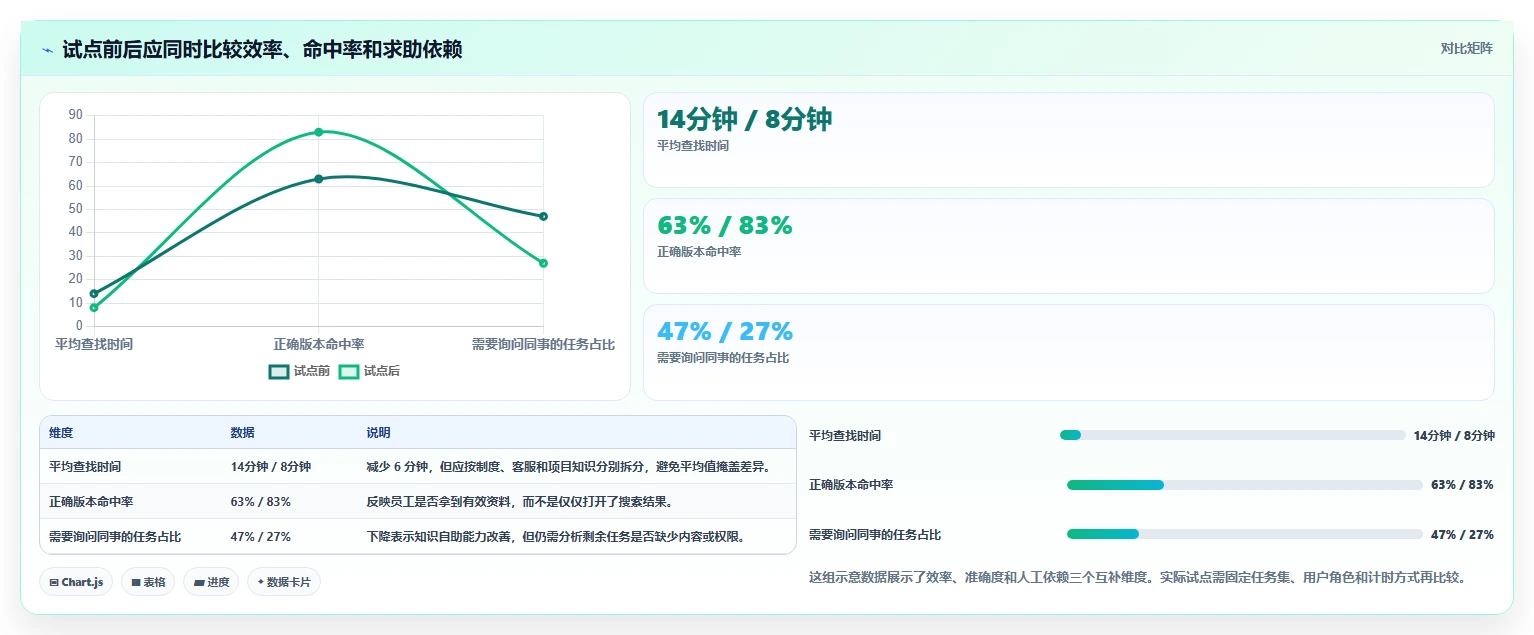Click the 正确版本命中率 label in the progress list
This screenshot has width=1534, height=635.
(x=851, y=485)
